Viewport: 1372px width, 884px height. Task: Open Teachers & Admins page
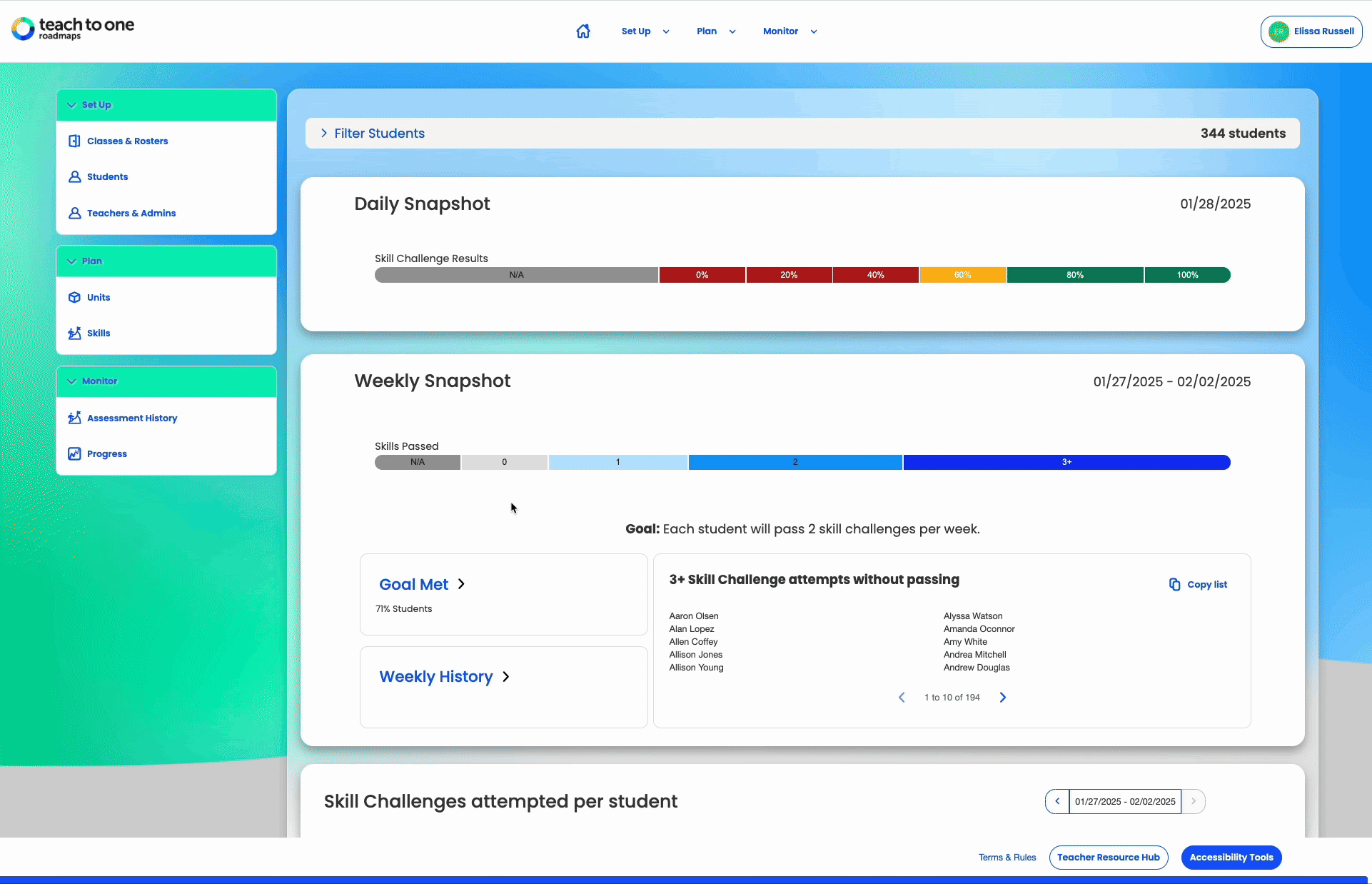[x=131, y=214]
